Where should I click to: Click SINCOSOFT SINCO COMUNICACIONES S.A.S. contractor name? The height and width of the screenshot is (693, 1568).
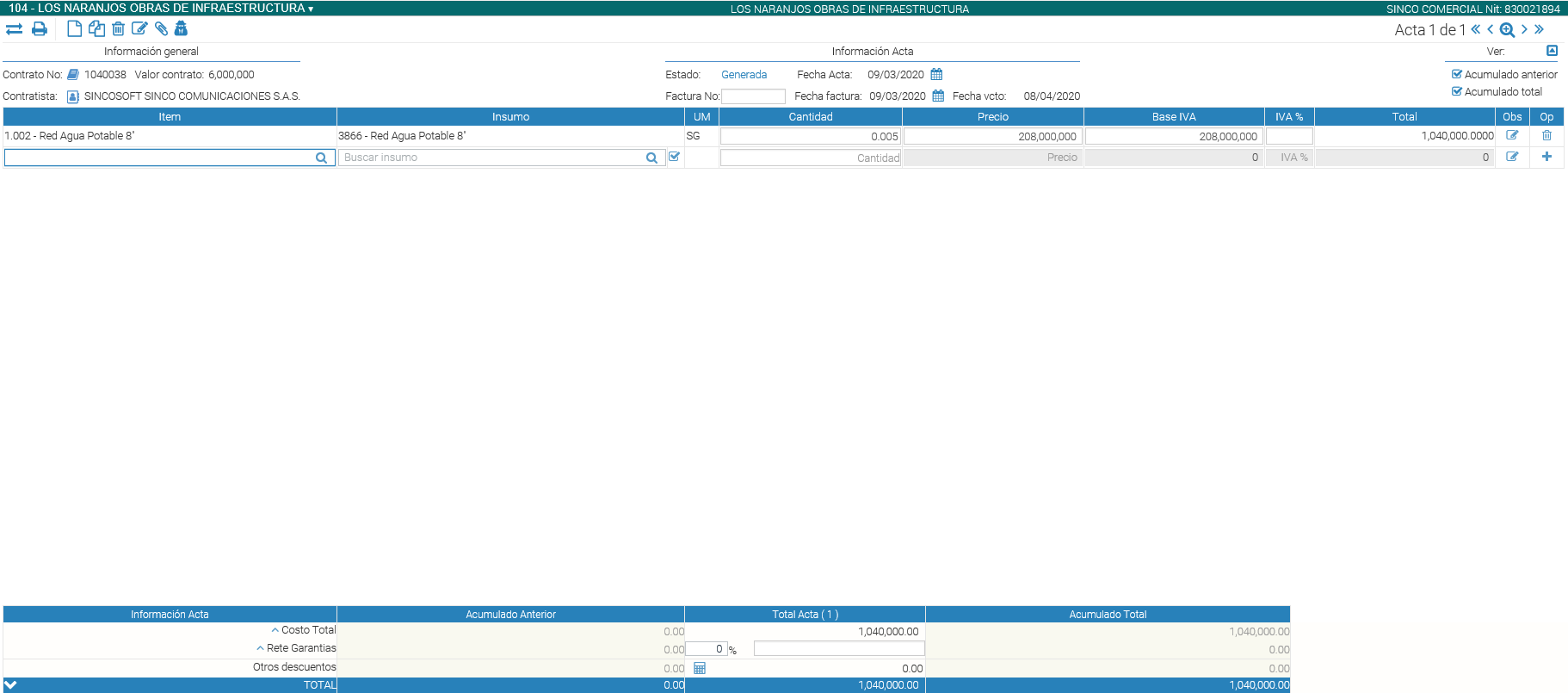coord(192,96)
